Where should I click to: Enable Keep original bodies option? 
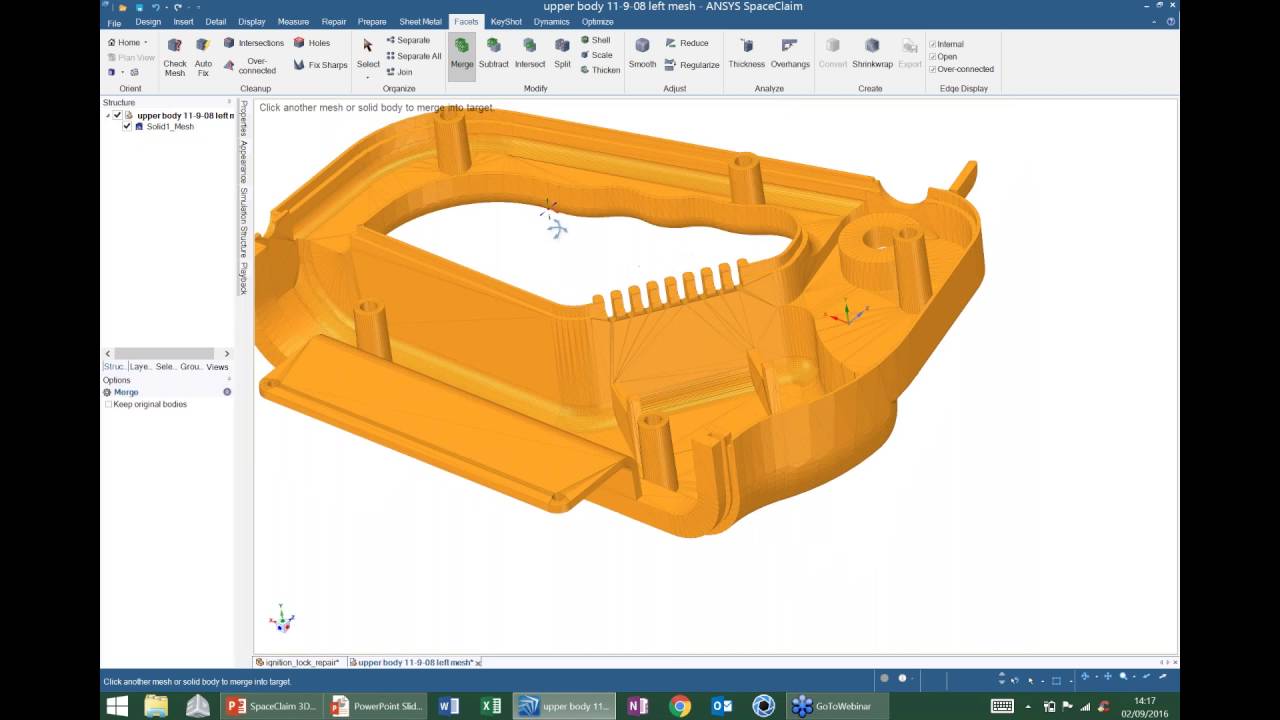coord(108,404)
